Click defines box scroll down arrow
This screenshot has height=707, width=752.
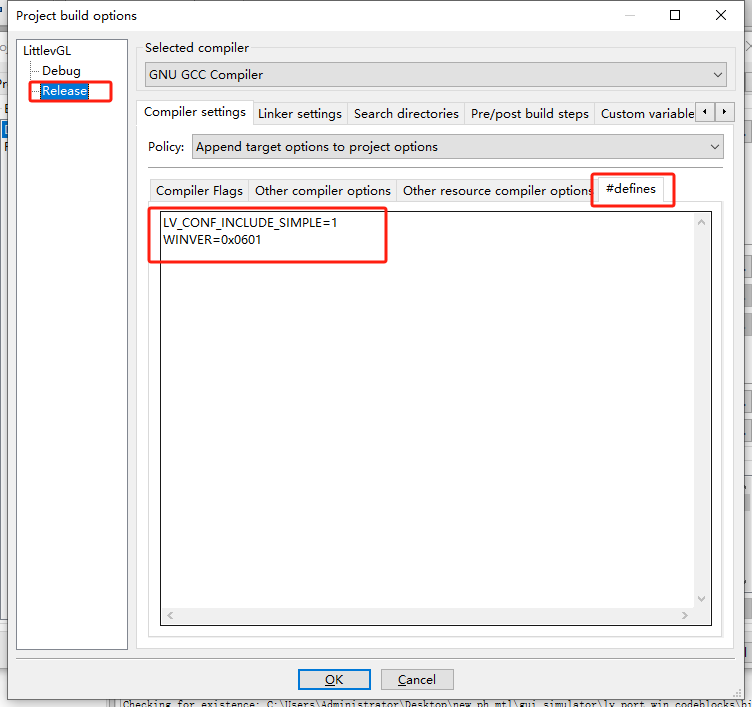[x=701, y=599]
